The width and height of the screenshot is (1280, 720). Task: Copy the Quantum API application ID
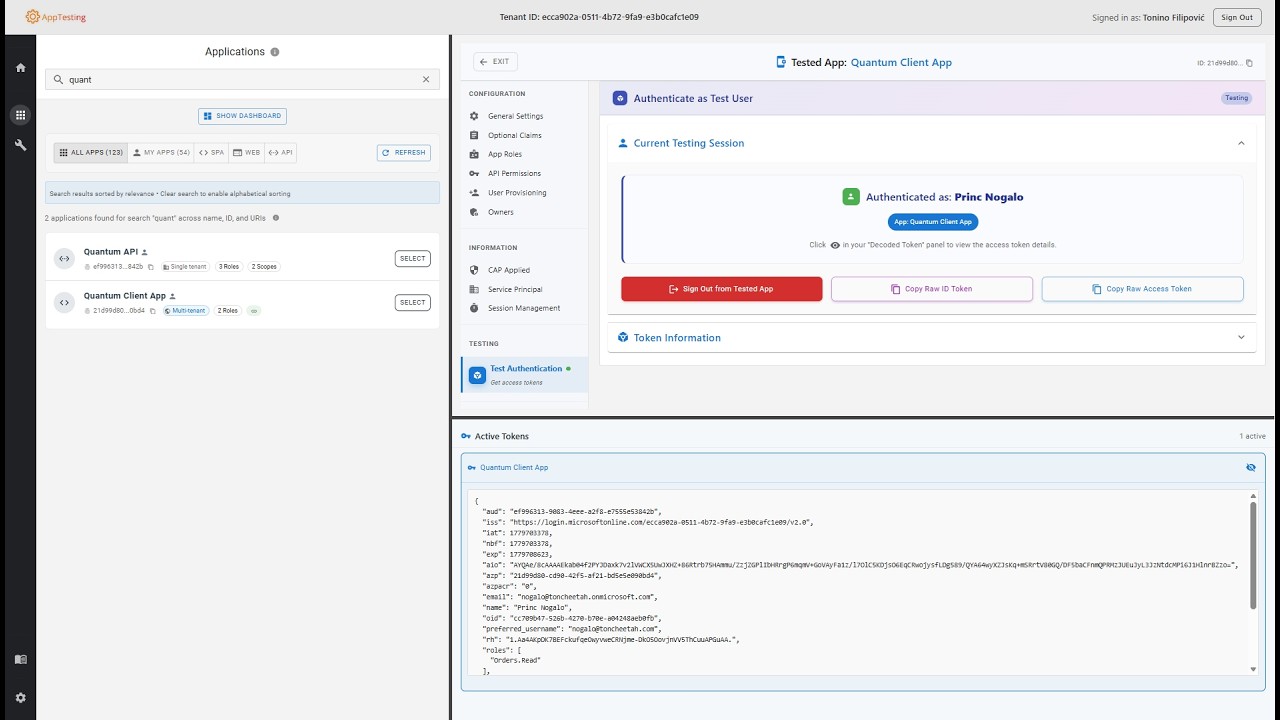(151, 267)
